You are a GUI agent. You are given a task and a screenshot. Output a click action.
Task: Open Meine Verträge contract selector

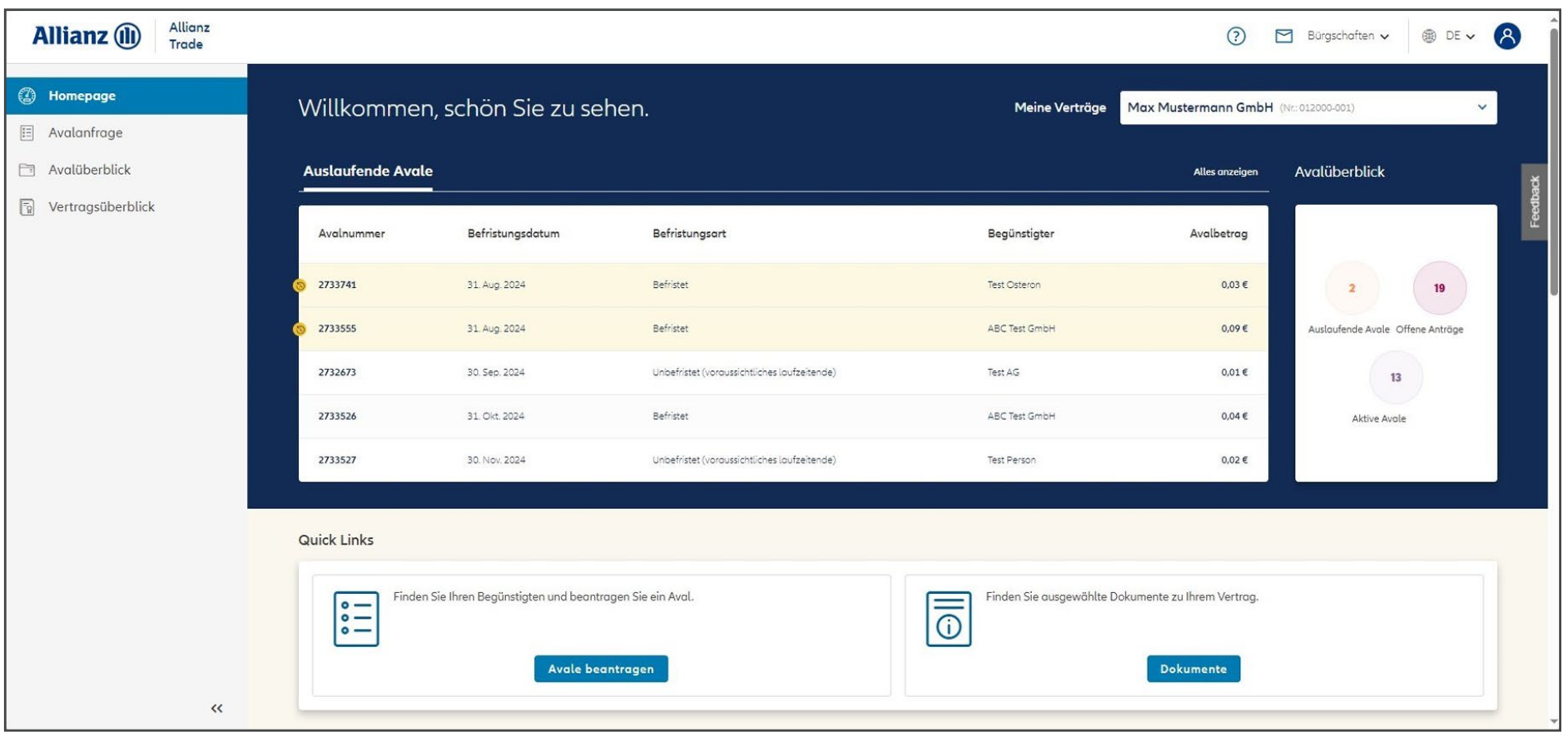[1307, 107]
